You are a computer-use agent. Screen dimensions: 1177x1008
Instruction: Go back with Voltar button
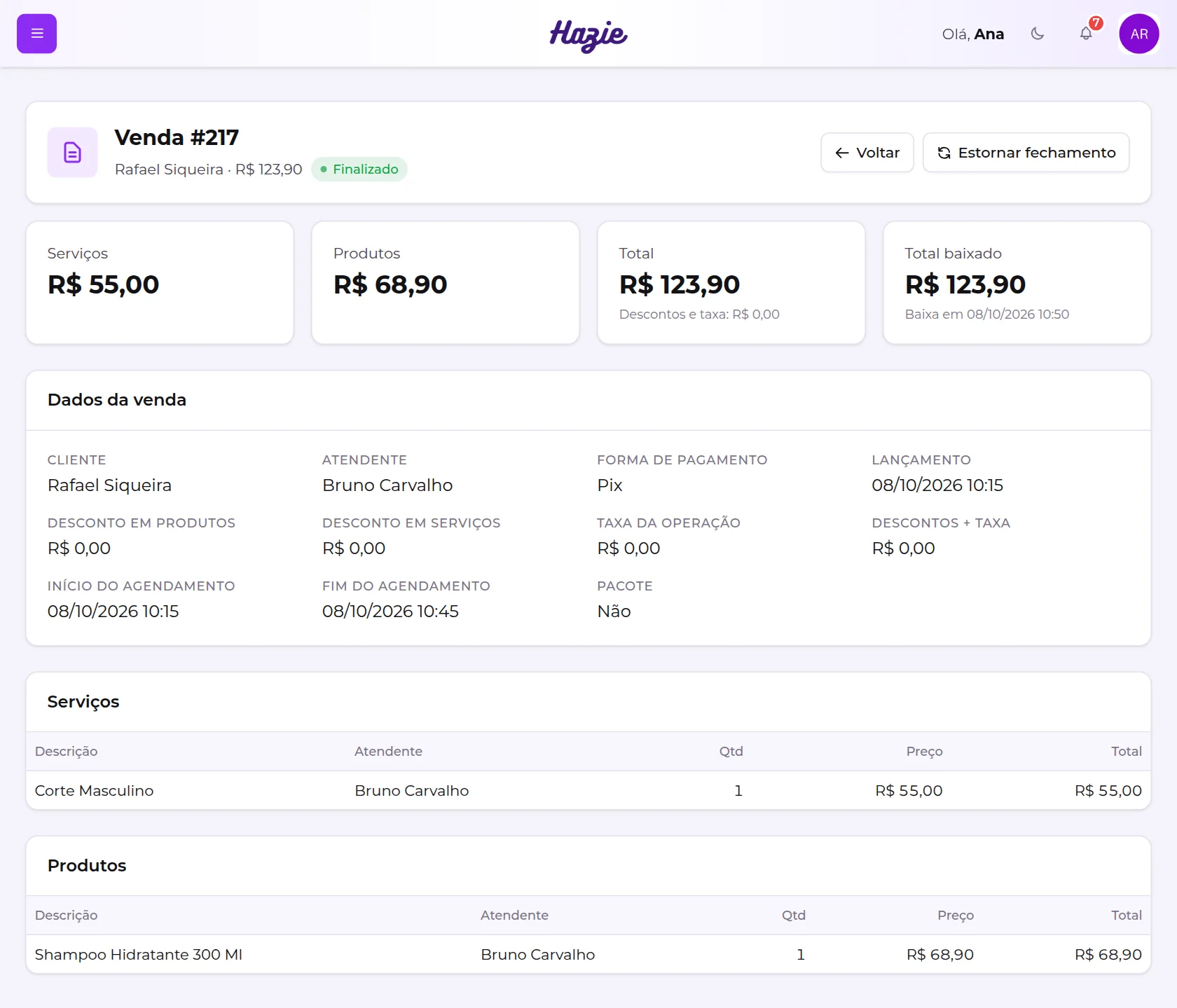(x=867, y=153)
